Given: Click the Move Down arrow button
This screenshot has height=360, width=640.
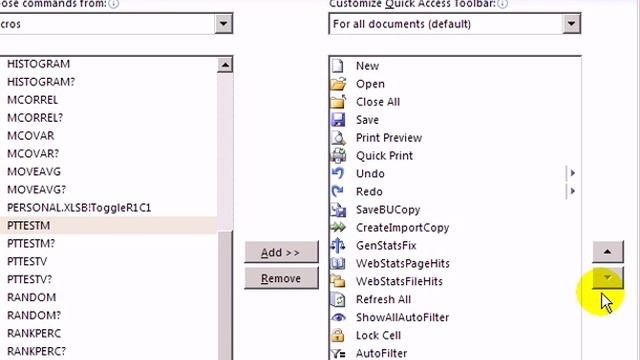Looking at the screenshot, I should click(x=608, y=278).
